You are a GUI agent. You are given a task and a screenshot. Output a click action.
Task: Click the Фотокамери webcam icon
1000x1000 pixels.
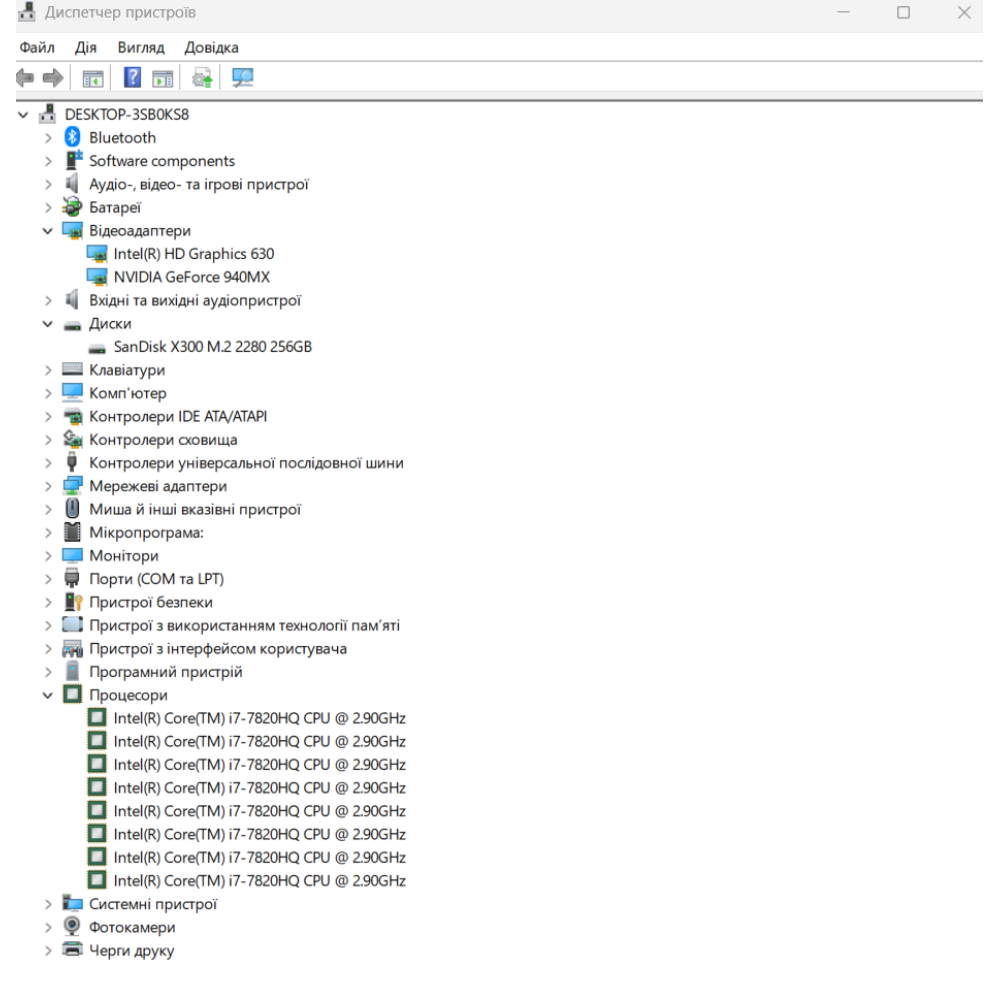(72, 927)
